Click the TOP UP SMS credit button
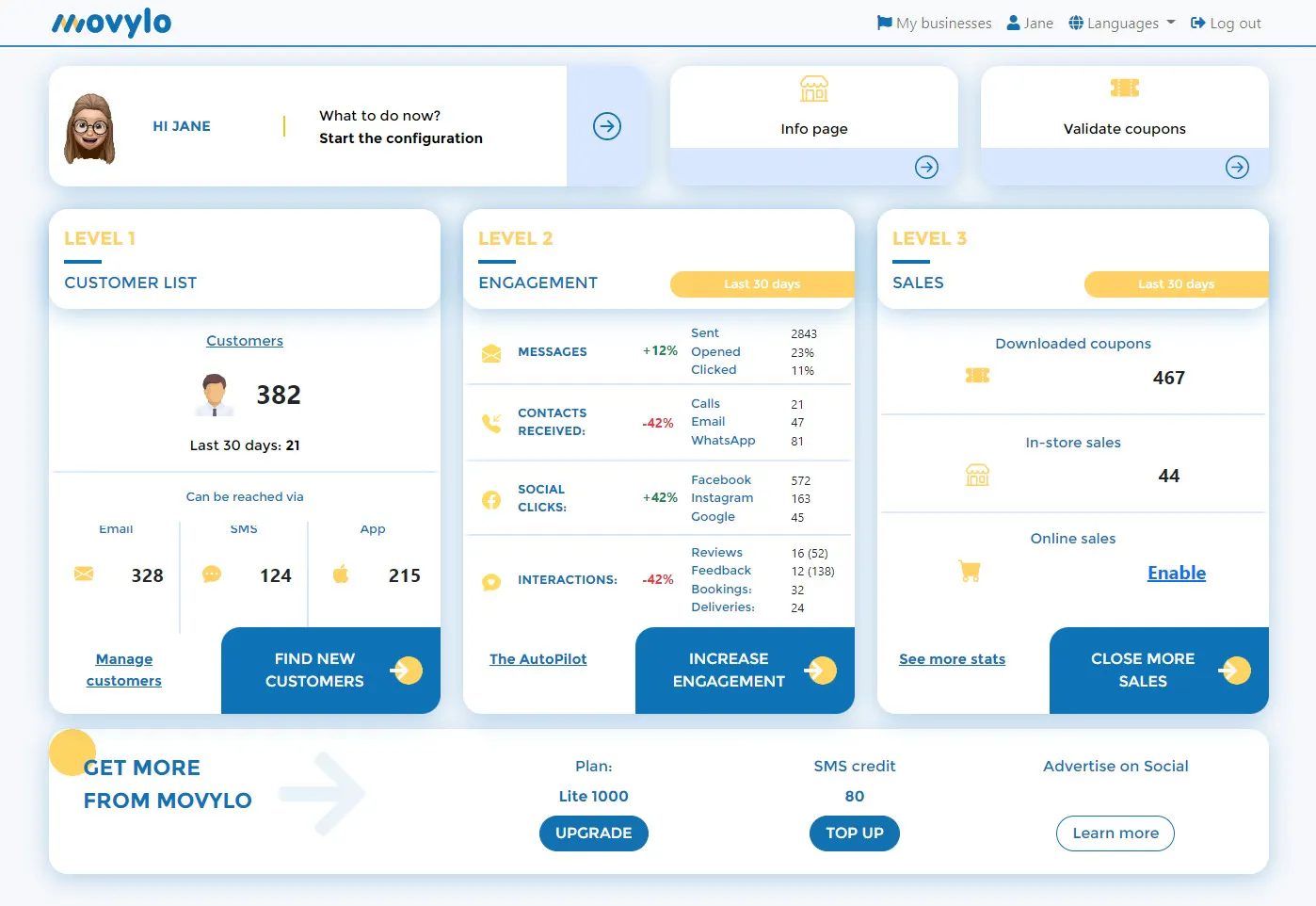This screenshot has width=1316, height=906. (855, 833)
